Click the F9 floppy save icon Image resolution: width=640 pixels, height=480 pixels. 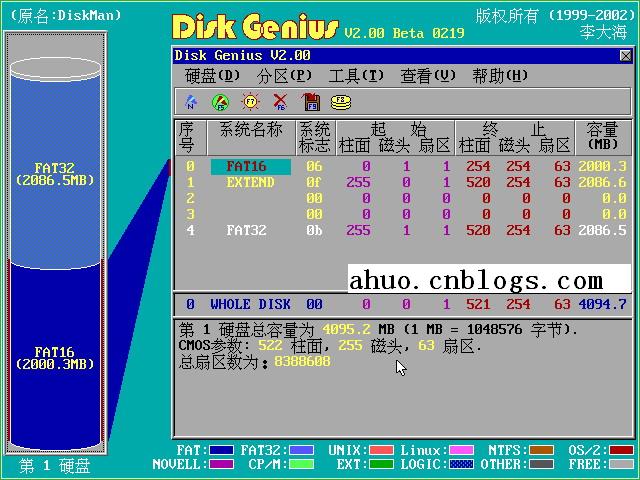[311, 102]
